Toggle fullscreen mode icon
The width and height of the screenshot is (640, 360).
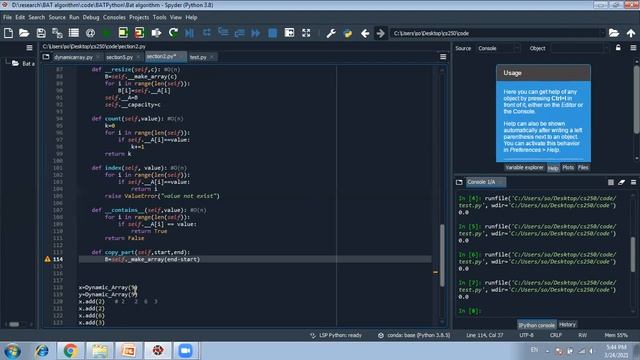pos(306,33)
